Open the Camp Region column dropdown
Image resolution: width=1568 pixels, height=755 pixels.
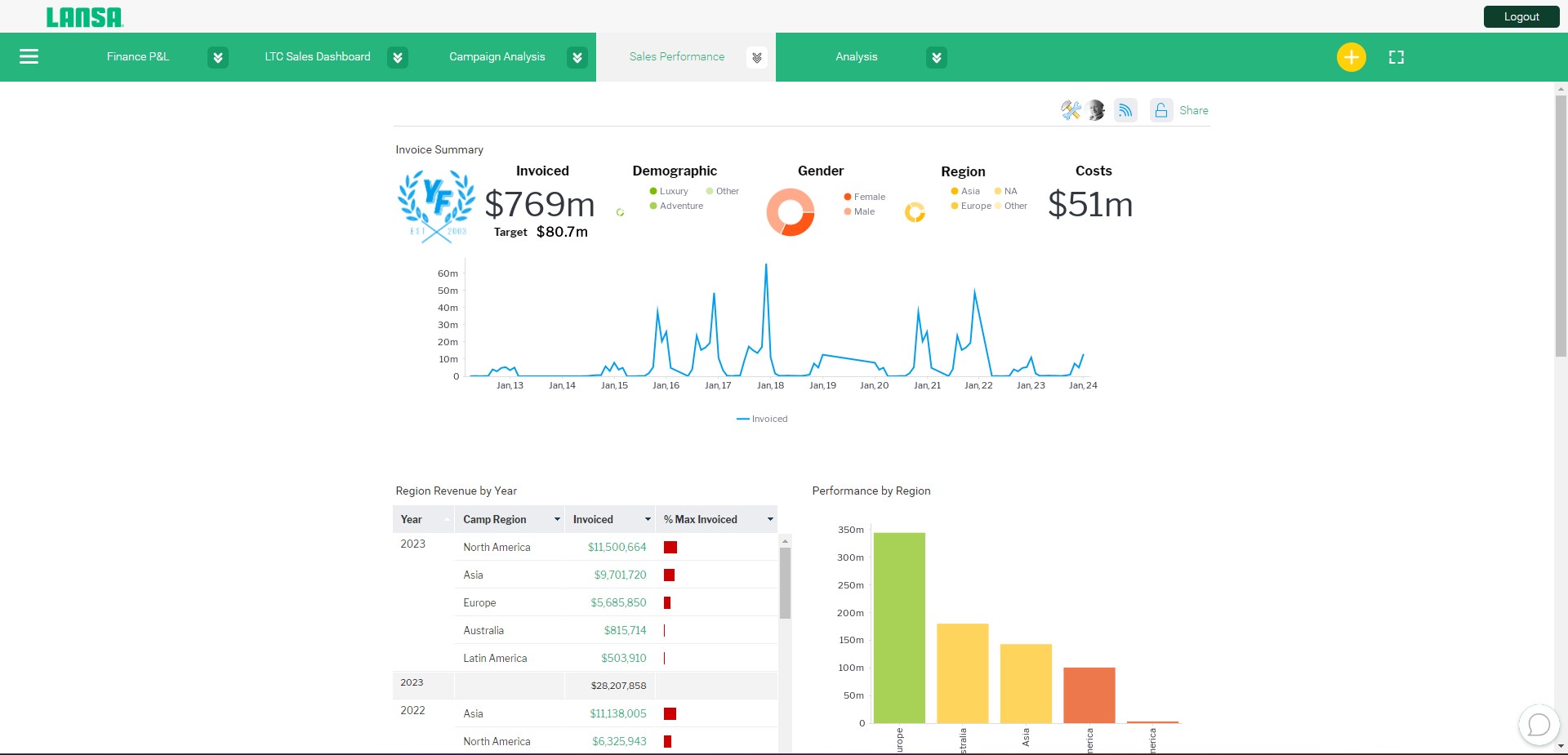[557, 519]
